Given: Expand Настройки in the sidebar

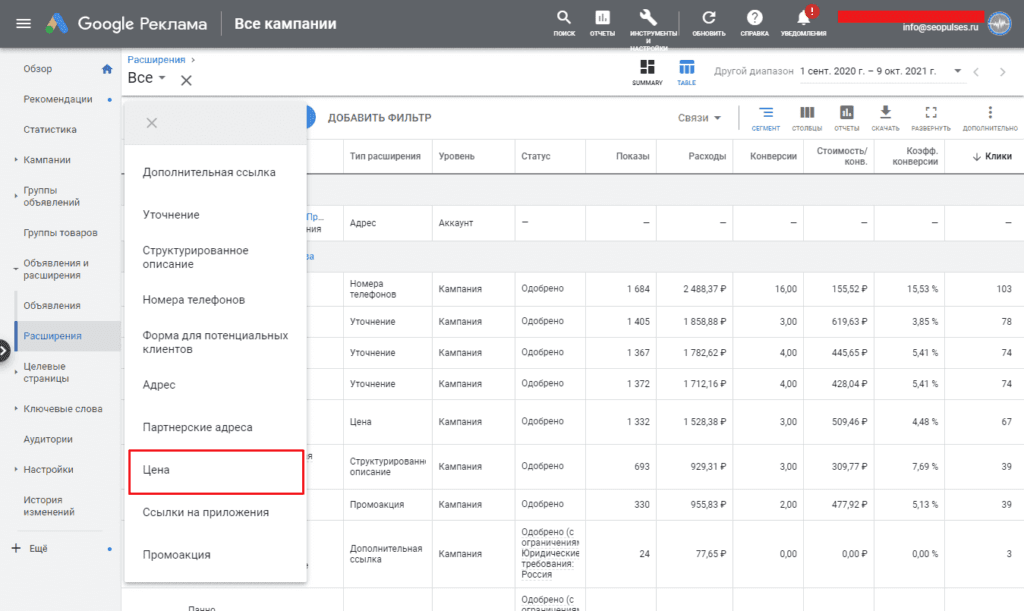Looking at the screenshot, I should [x=16, y=469].
